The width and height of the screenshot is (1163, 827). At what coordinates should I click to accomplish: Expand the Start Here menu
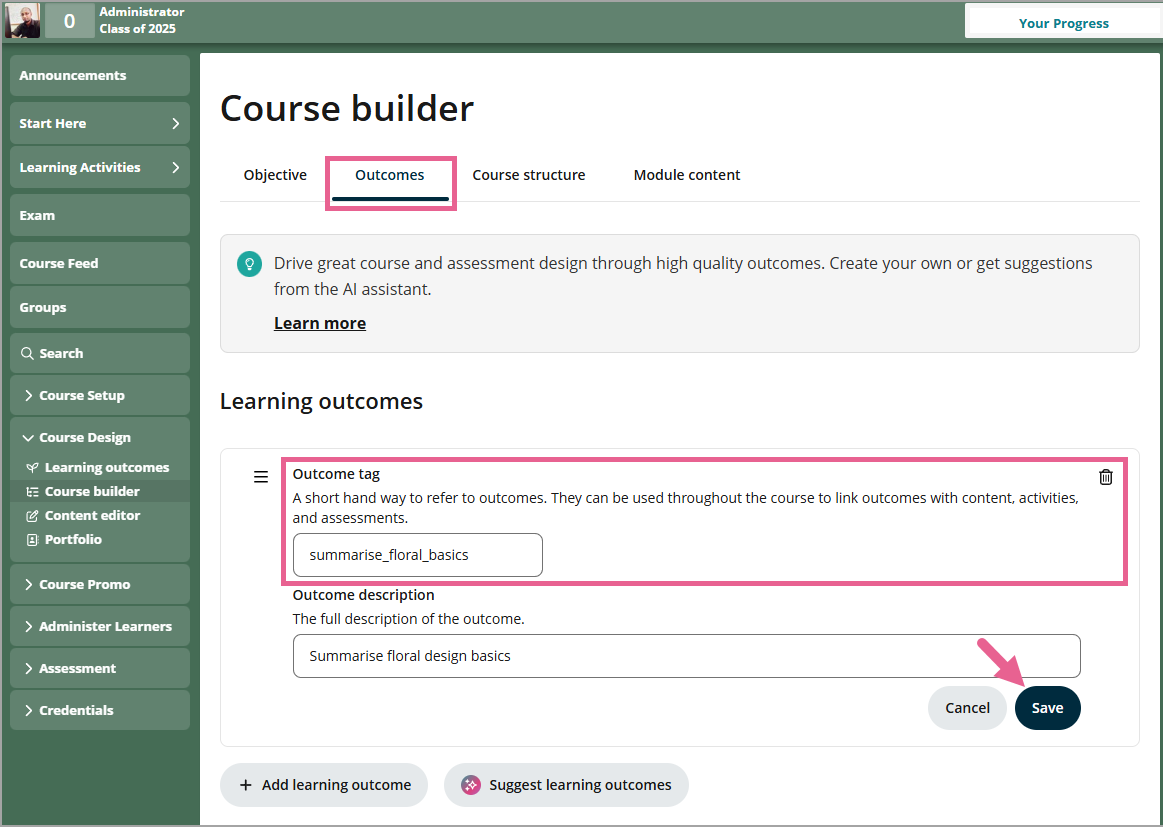pyautogui.click(x=99, y=123)
